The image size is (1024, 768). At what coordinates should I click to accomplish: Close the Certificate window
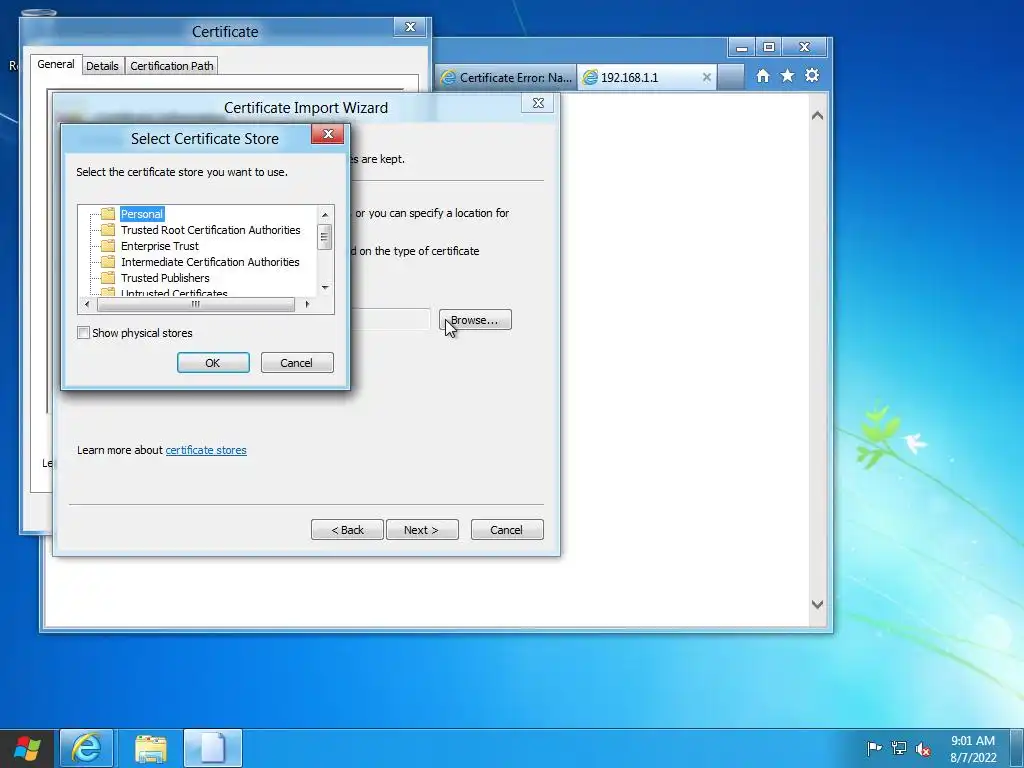(x=410, y=27)
